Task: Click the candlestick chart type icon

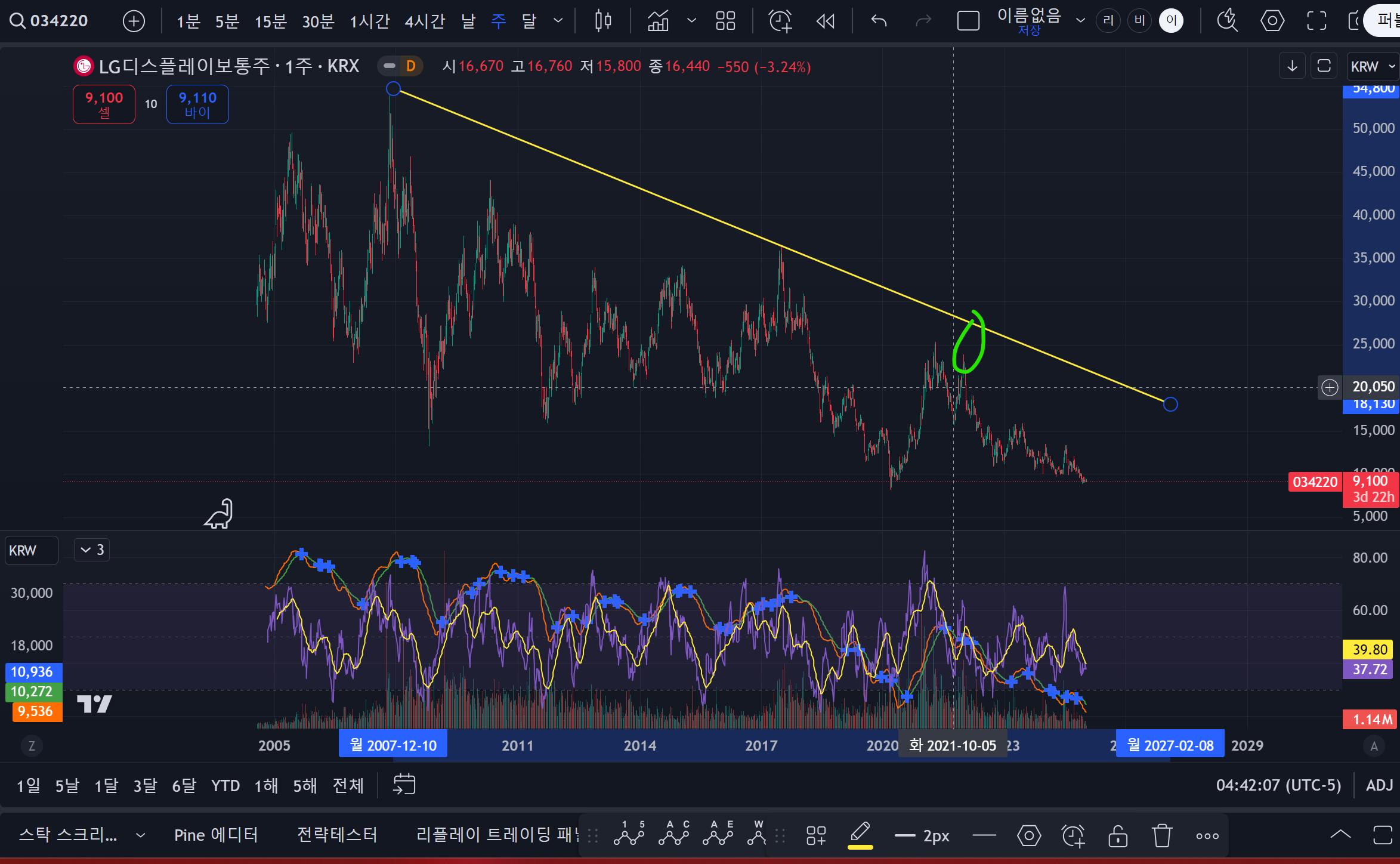Action: (x=603, y=21)
